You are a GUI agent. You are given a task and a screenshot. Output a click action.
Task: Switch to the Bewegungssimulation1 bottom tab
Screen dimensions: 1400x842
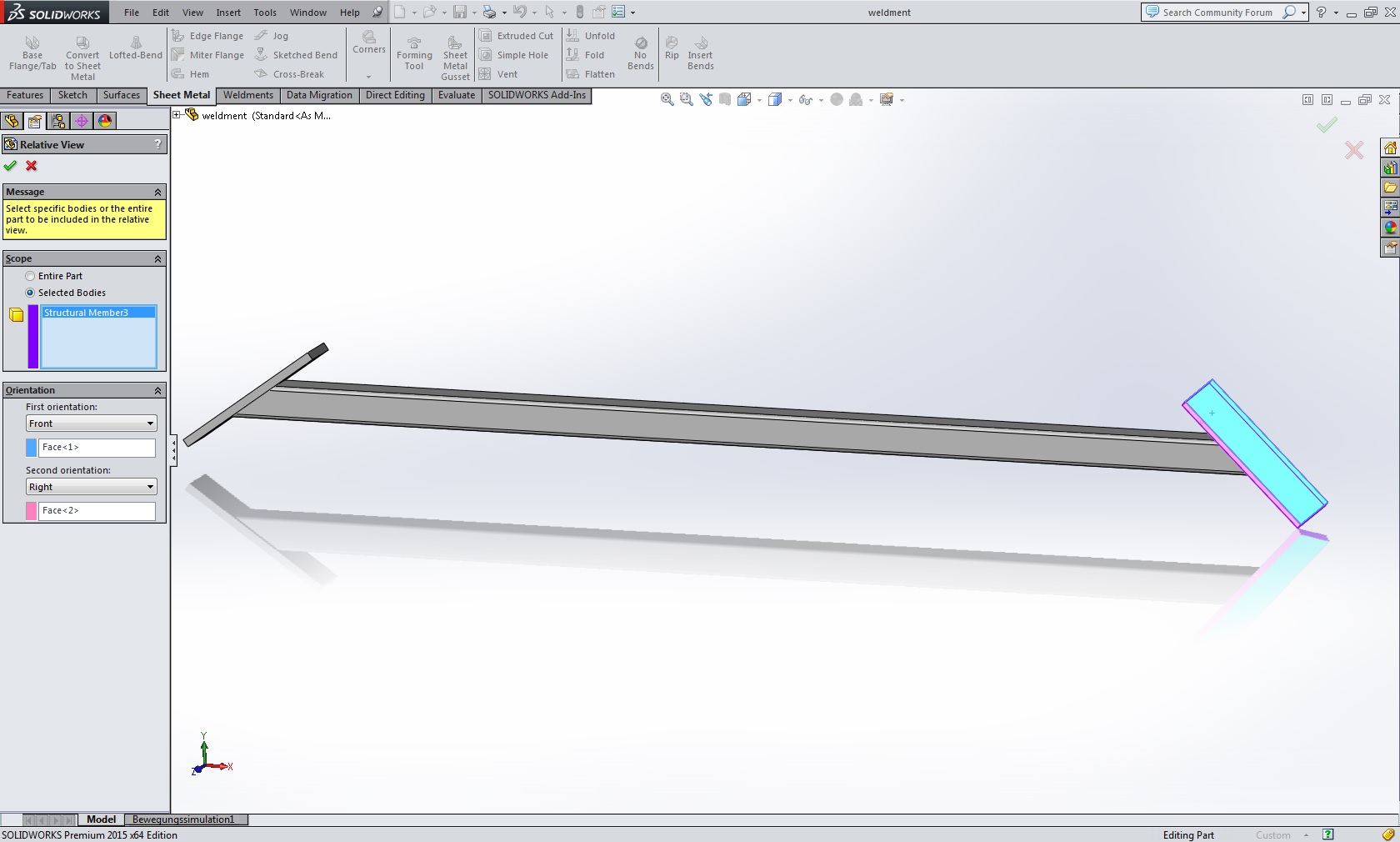[x=183, y=819]
